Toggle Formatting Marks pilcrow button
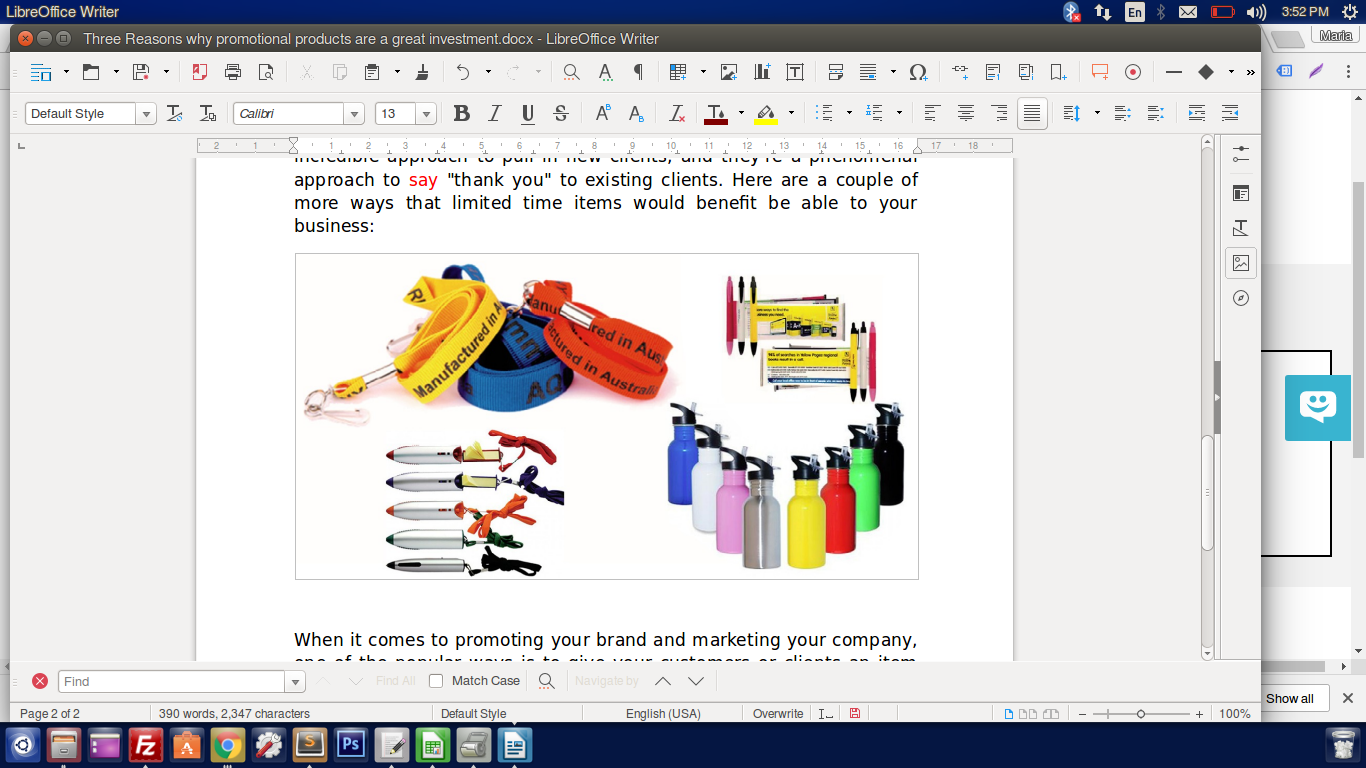Image resolution: width=1366 pixels, height=768 pixels. [638, 72]
